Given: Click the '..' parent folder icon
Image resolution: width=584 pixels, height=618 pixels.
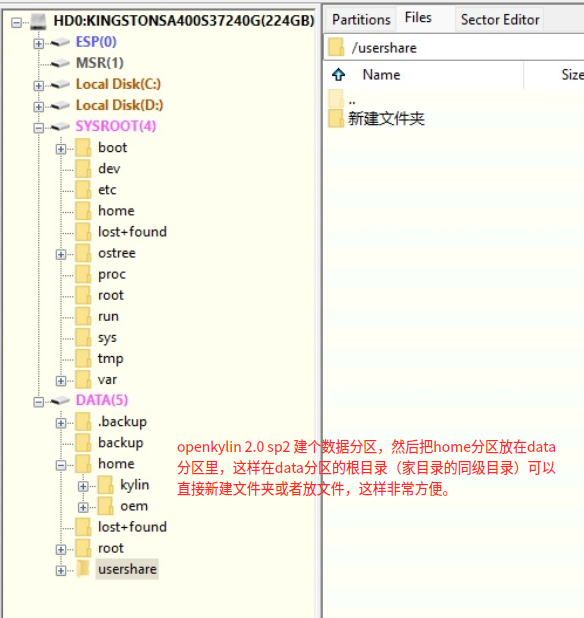Looking at the screenshot, I should pos(336,98).
